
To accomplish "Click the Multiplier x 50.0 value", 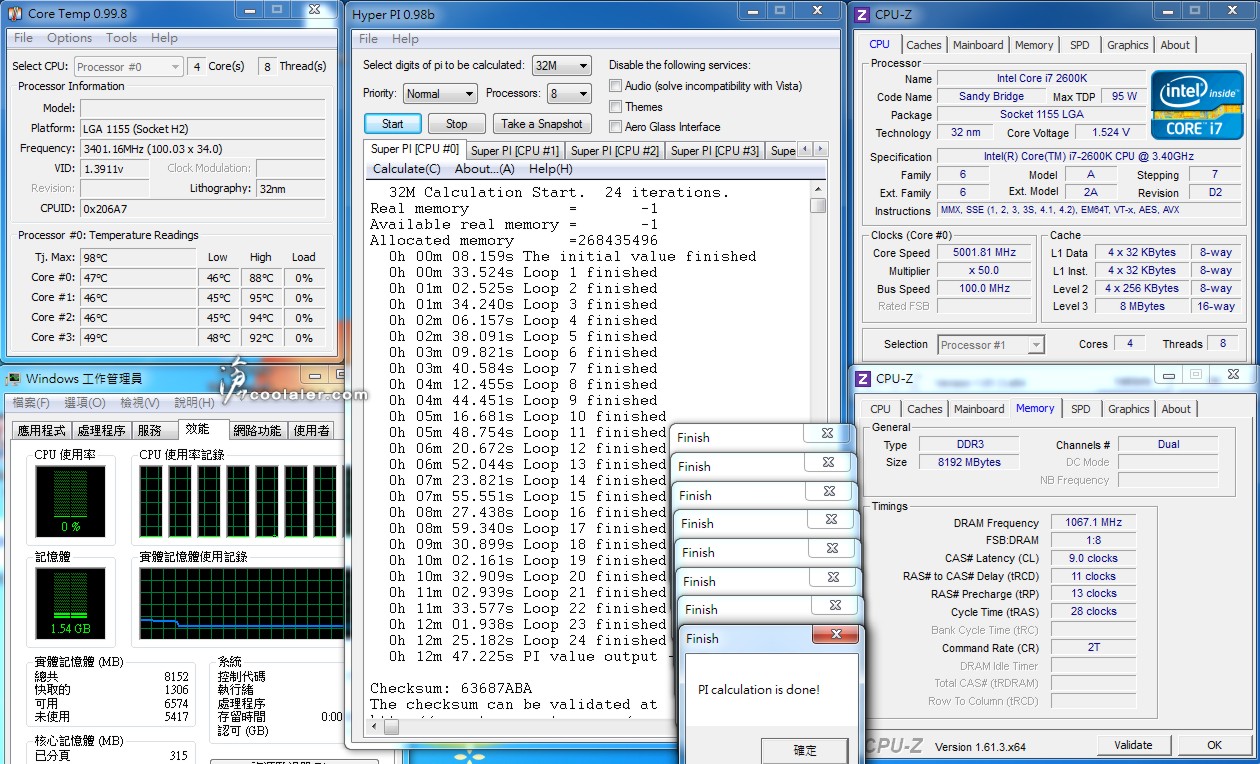I will pos(983,271).
